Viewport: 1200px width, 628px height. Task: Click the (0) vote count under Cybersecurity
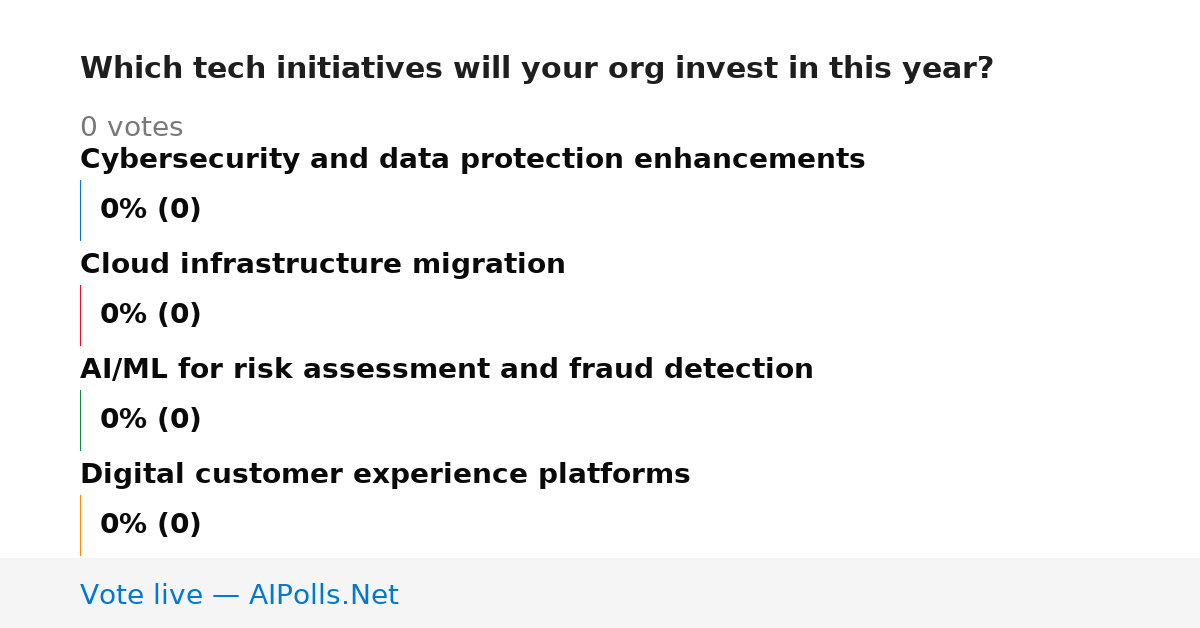[179, 210]
